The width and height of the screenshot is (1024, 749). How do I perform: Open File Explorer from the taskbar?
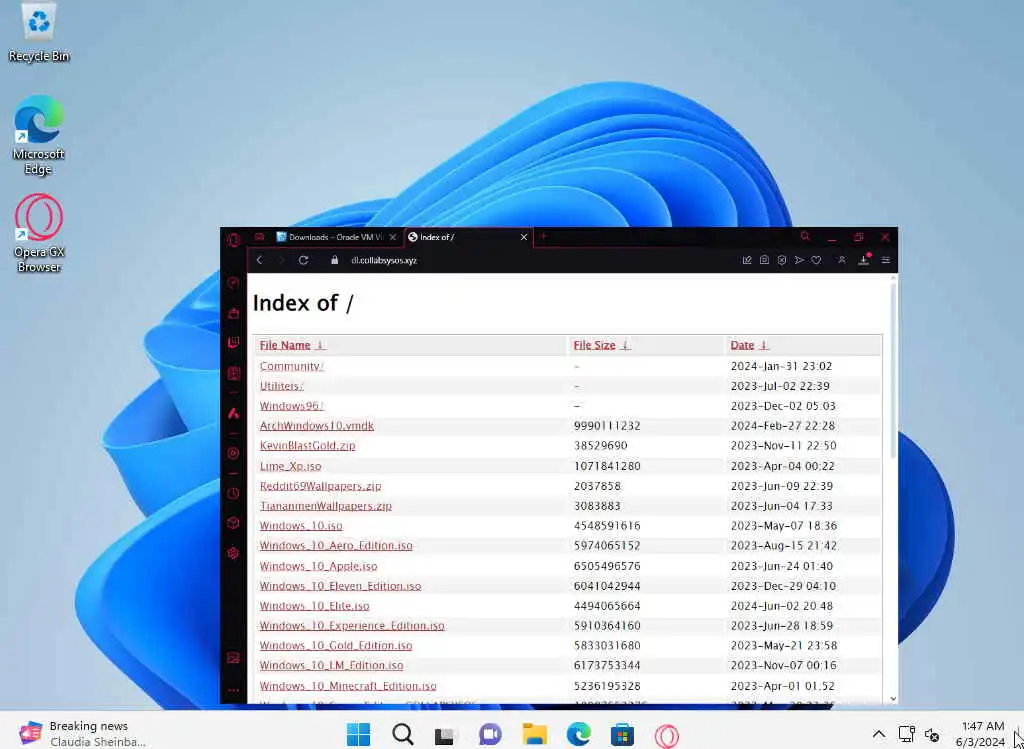534,734
